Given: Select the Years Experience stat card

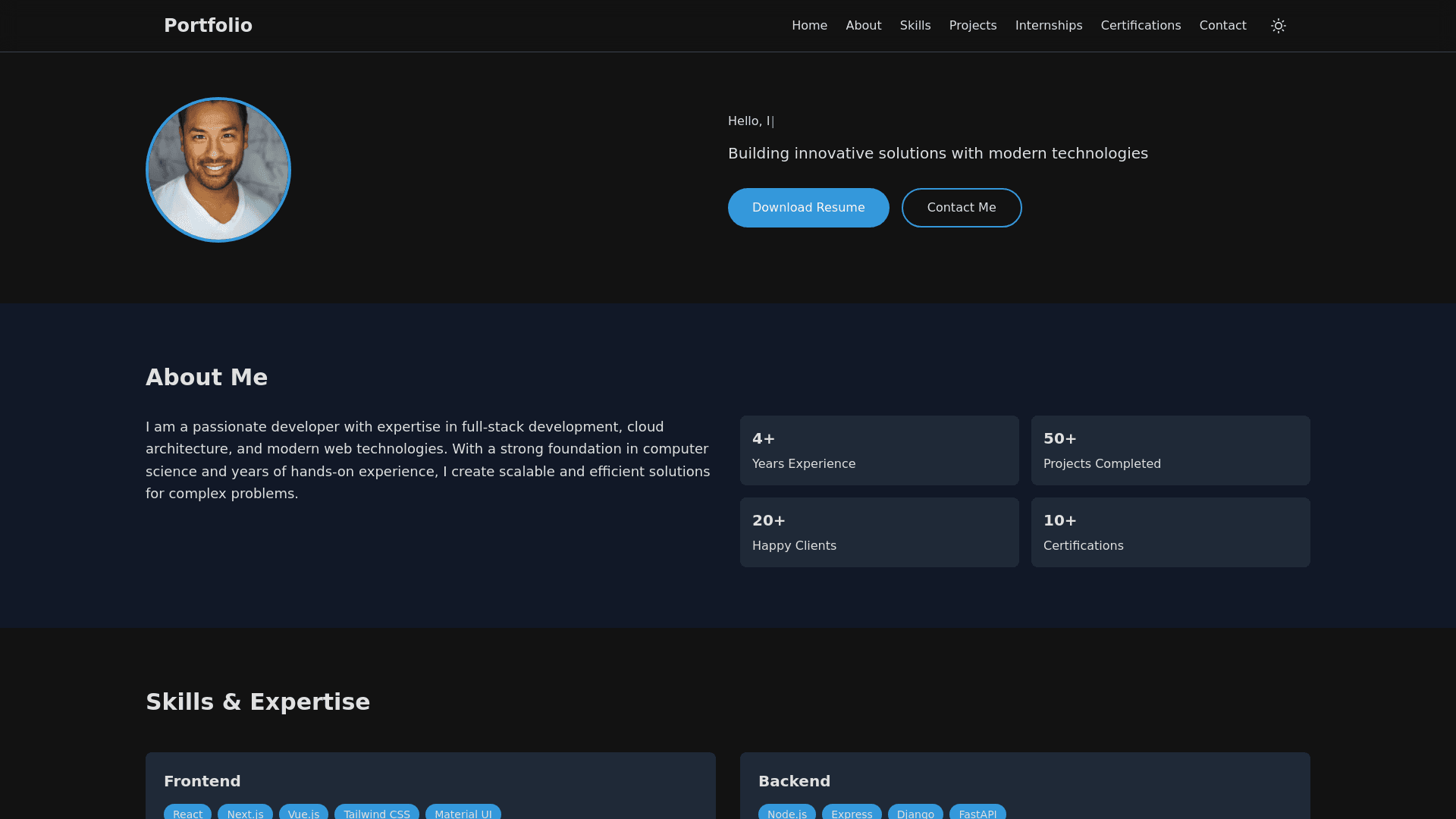Looking at the screenshot, I should (x=879, y=450).
